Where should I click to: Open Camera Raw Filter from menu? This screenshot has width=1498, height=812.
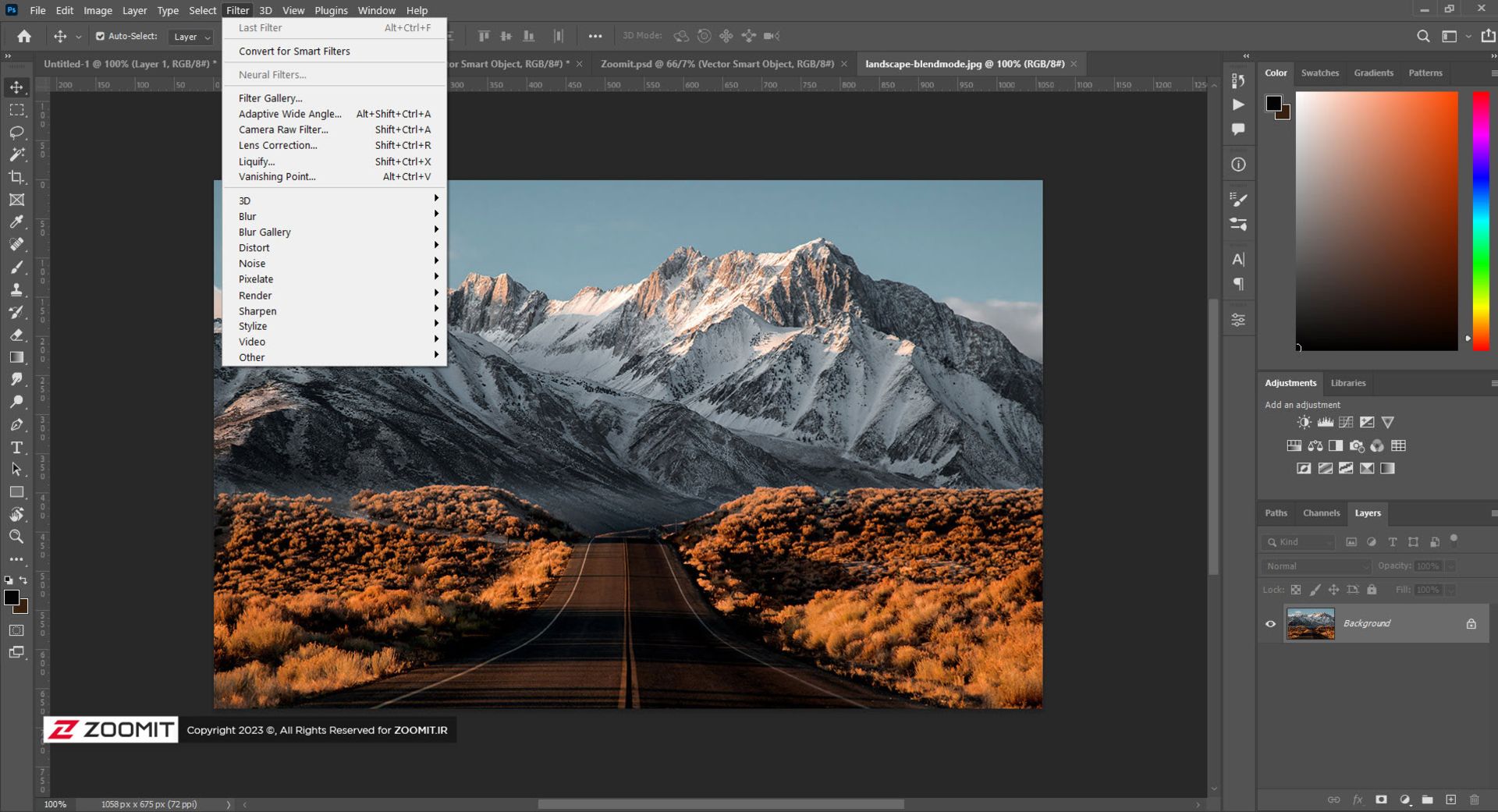point(283,129)
